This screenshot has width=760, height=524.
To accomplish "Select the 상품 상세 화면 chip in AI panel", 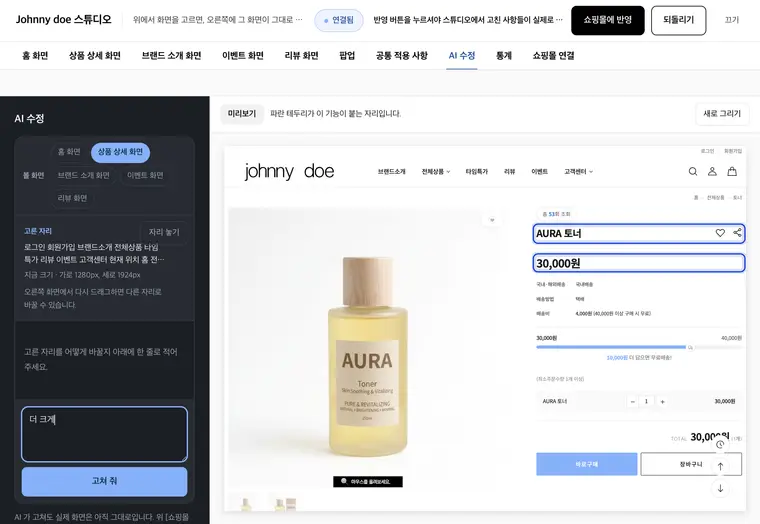I will pos(120,152).
